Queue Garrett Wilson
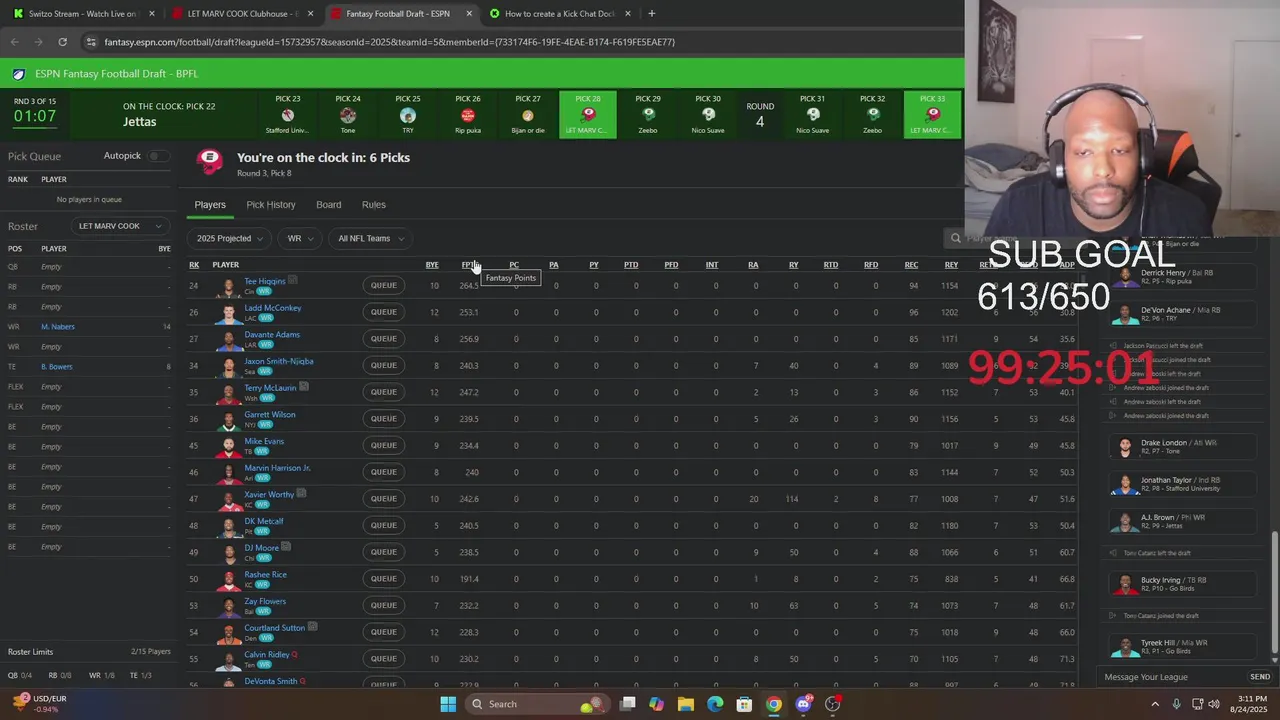Image resolution: width=1280 pixels, height=720 pixels. tap(384, 419)
